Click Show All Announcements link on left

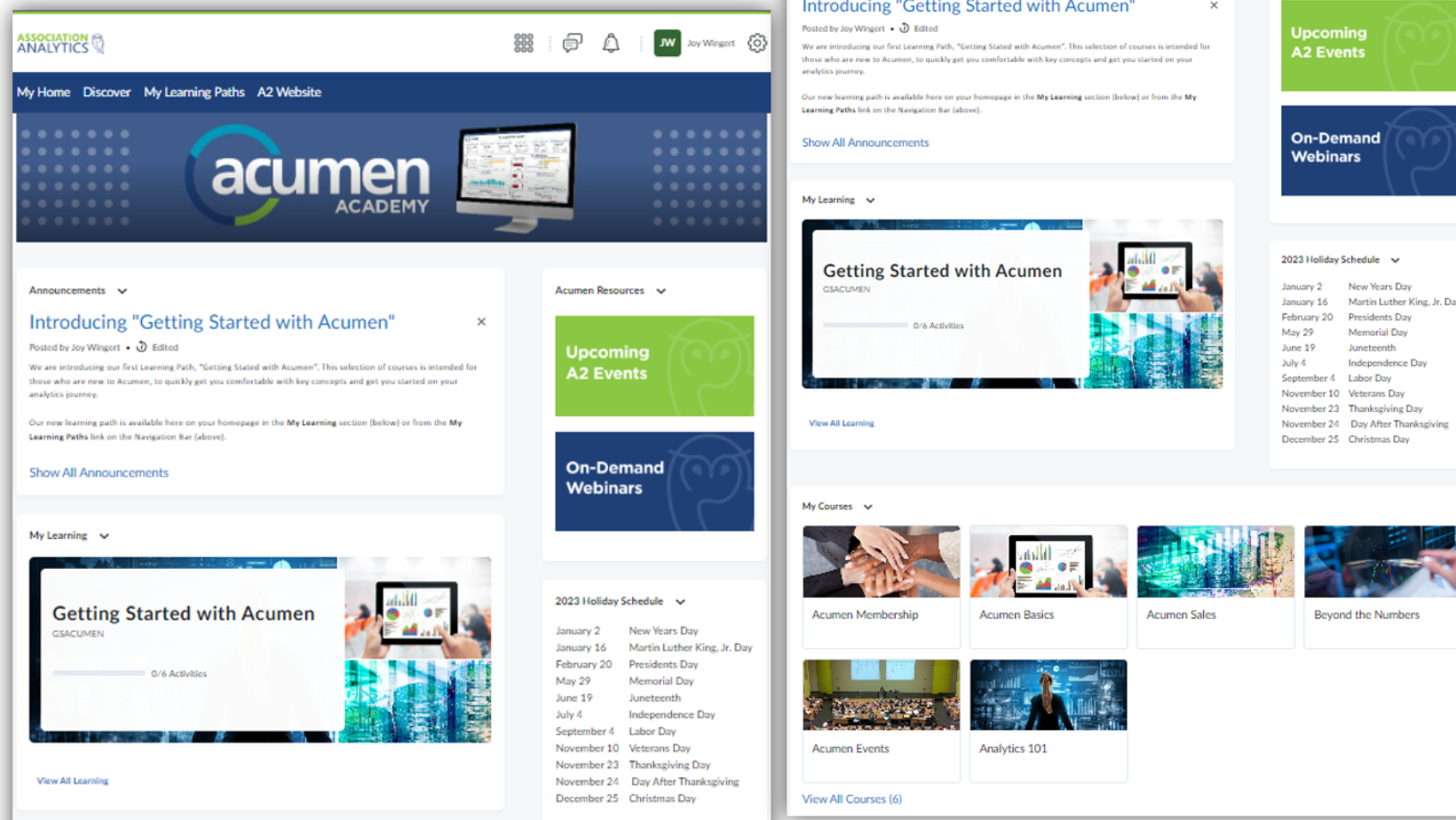99,473
